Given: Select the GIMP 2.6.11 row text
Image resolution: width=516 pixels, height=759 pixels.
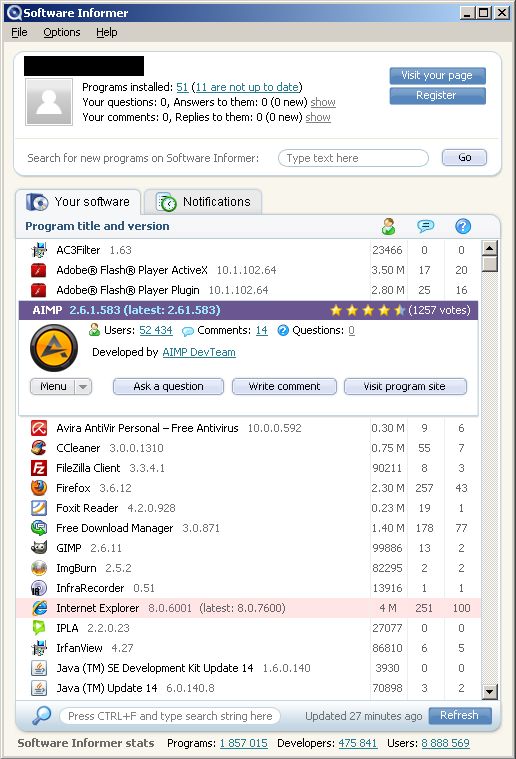Looking at the screenshot, I should tap(89, 548).
